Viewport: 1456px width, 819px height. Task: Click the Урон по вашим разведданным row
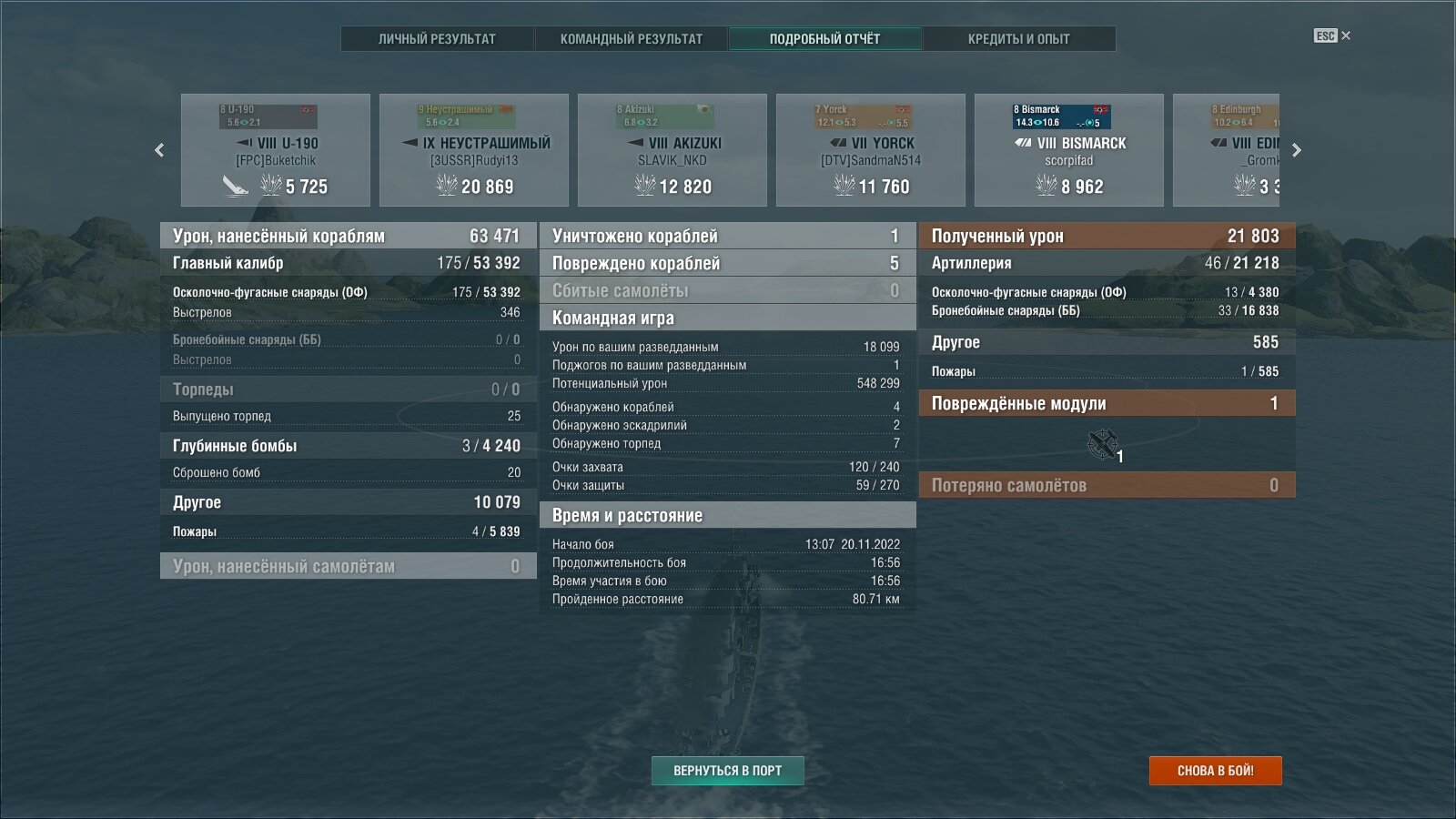[727, 347]
